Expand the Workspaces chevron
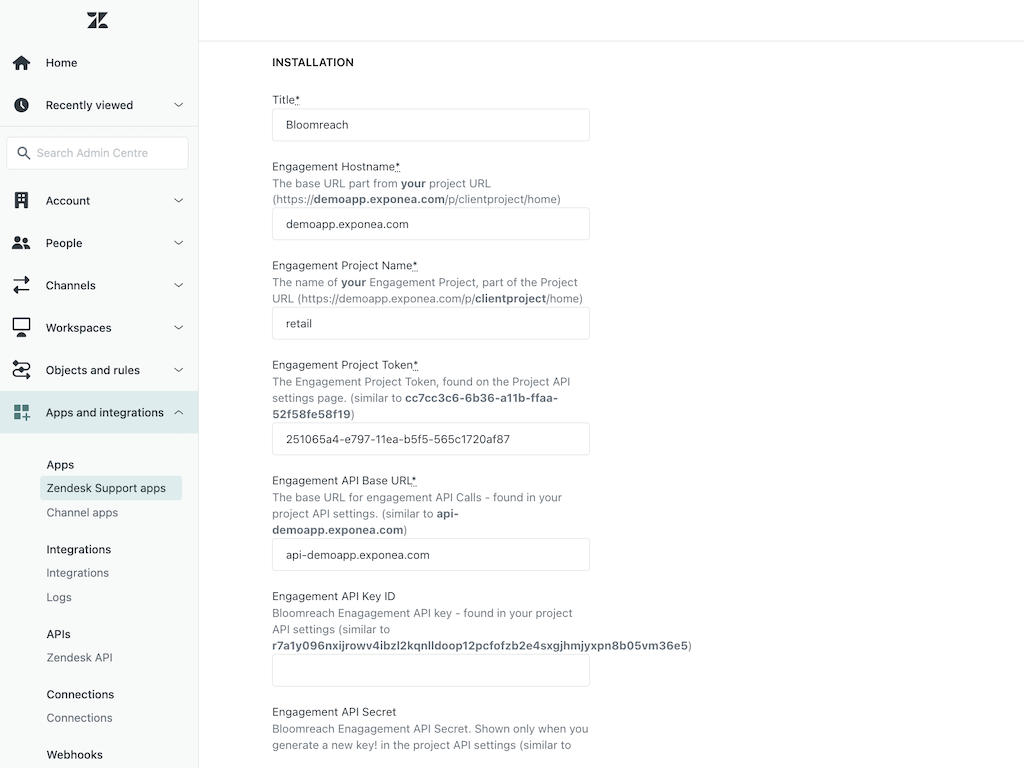Viewport: 1024px width, 768px height. point(178,328)
